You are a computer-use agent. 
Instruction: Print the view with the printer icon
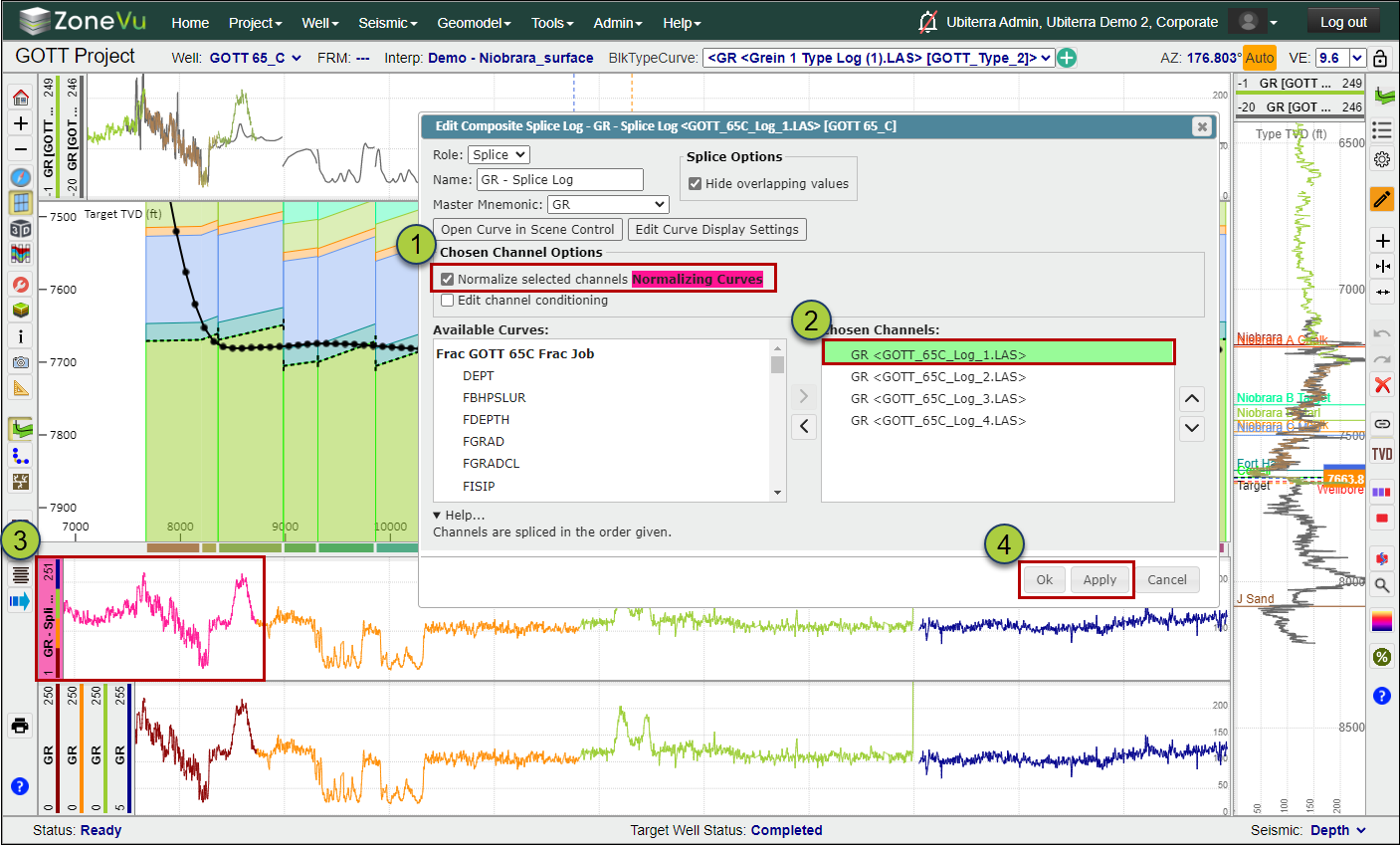[20, 725]
